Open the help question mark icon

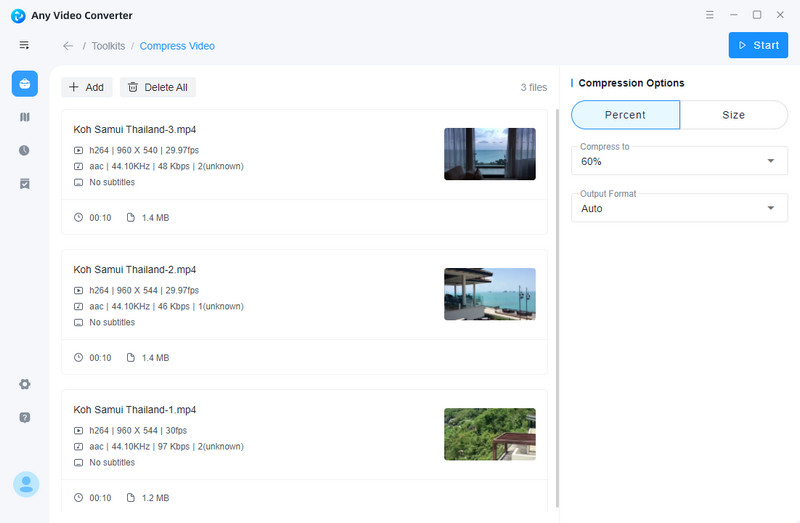point(24,417)
